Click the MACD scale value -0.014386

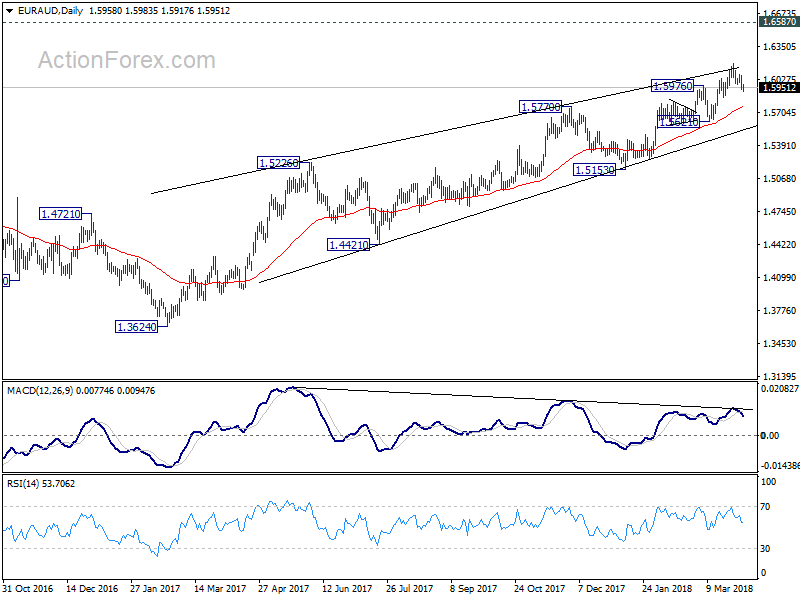(x=780, y=466)
